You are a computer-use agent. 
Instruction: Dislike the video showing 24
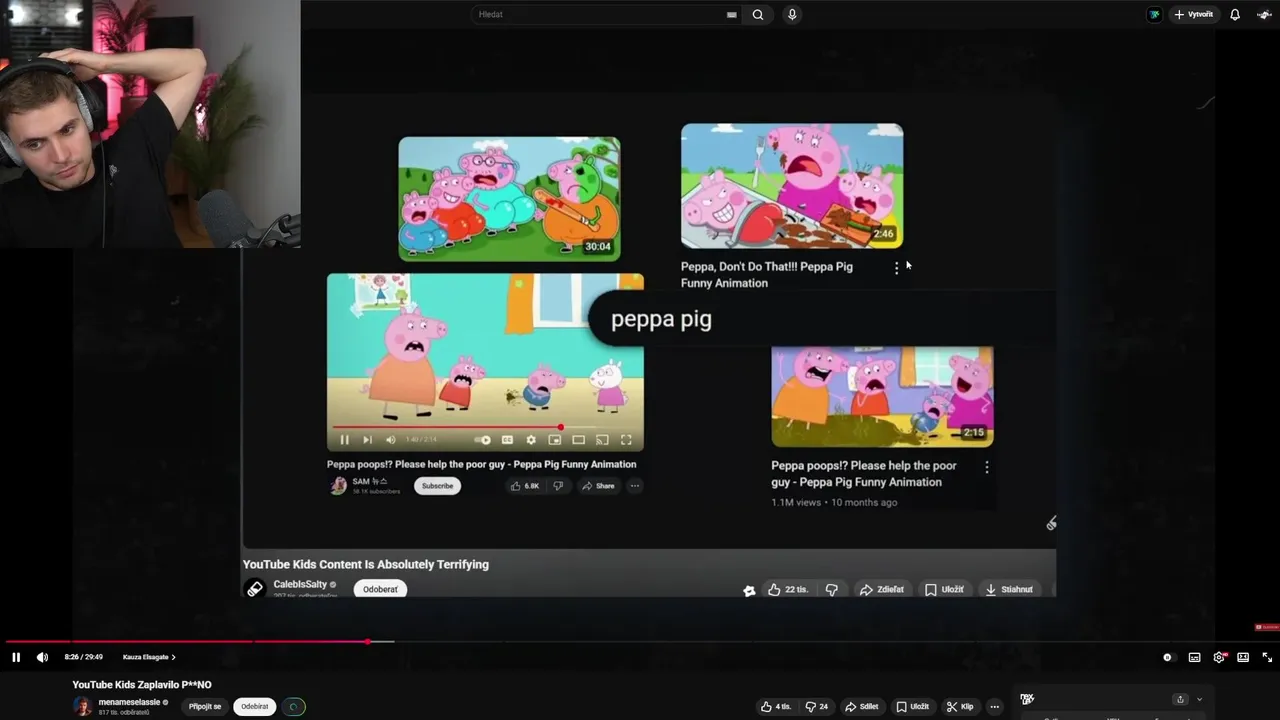pos(817,706)
